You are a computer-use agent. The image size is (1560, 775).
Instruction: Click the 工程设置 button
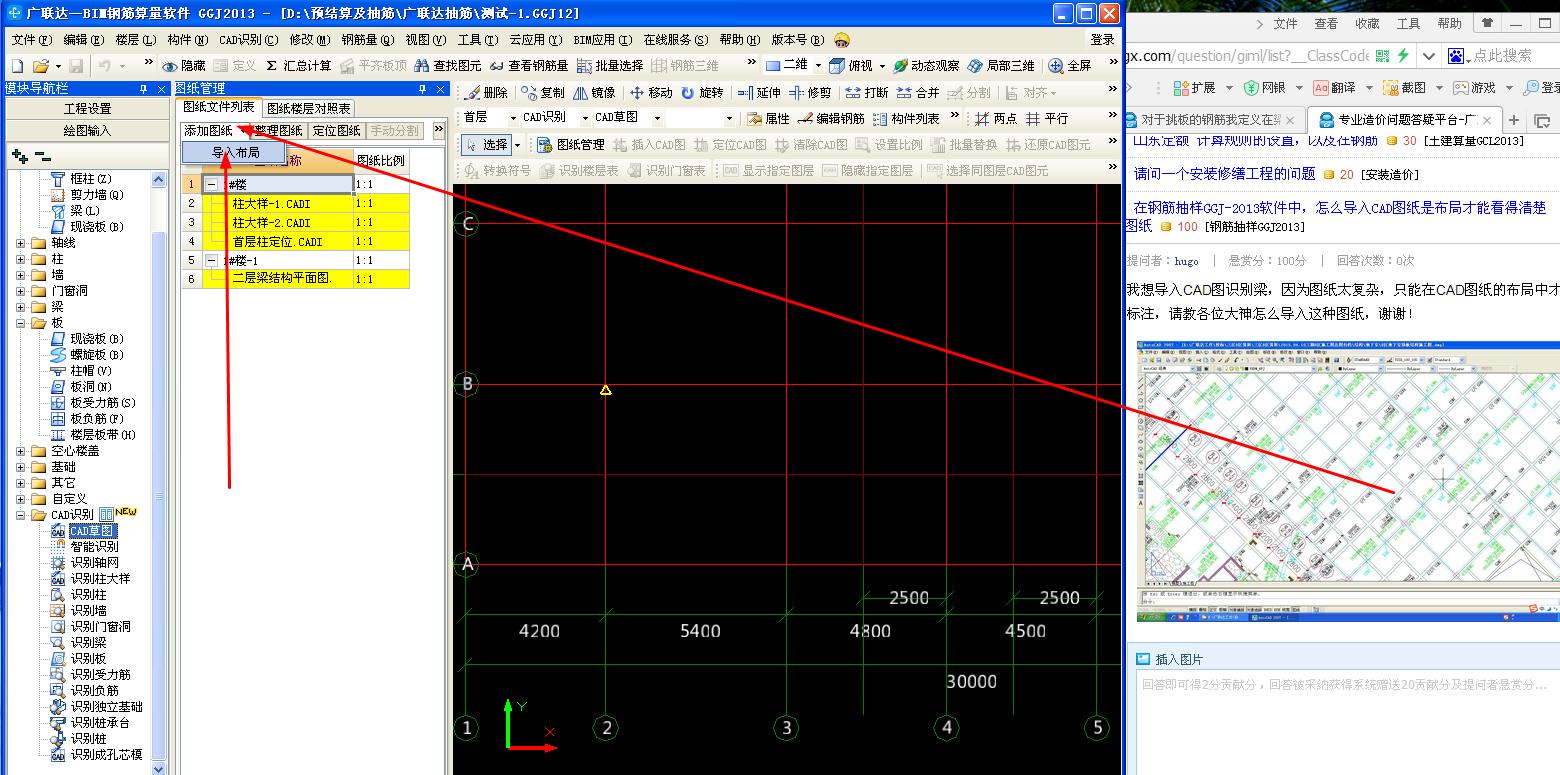coord(88,108)
